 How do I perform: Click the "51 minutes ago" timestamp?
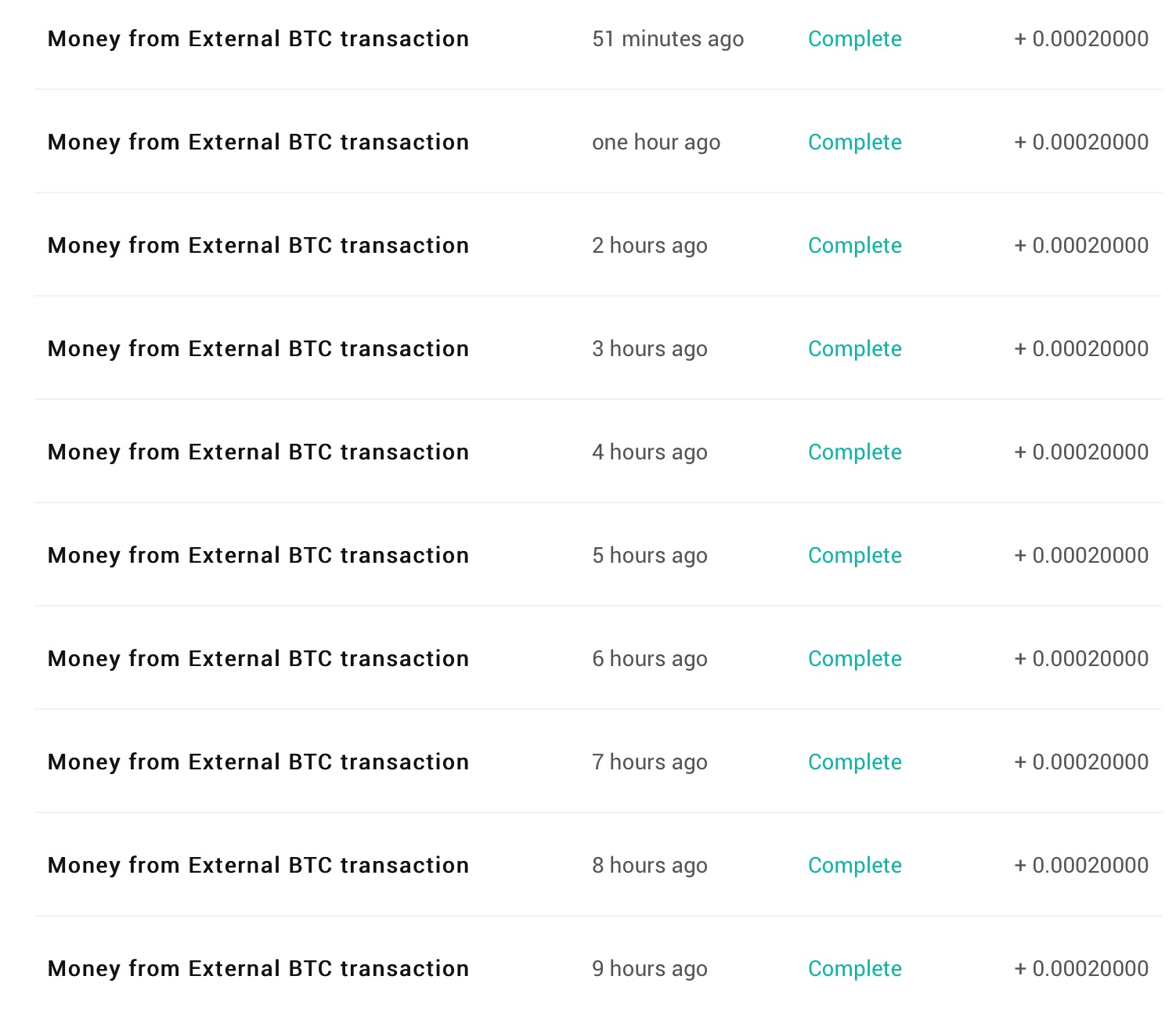point(668,39)
